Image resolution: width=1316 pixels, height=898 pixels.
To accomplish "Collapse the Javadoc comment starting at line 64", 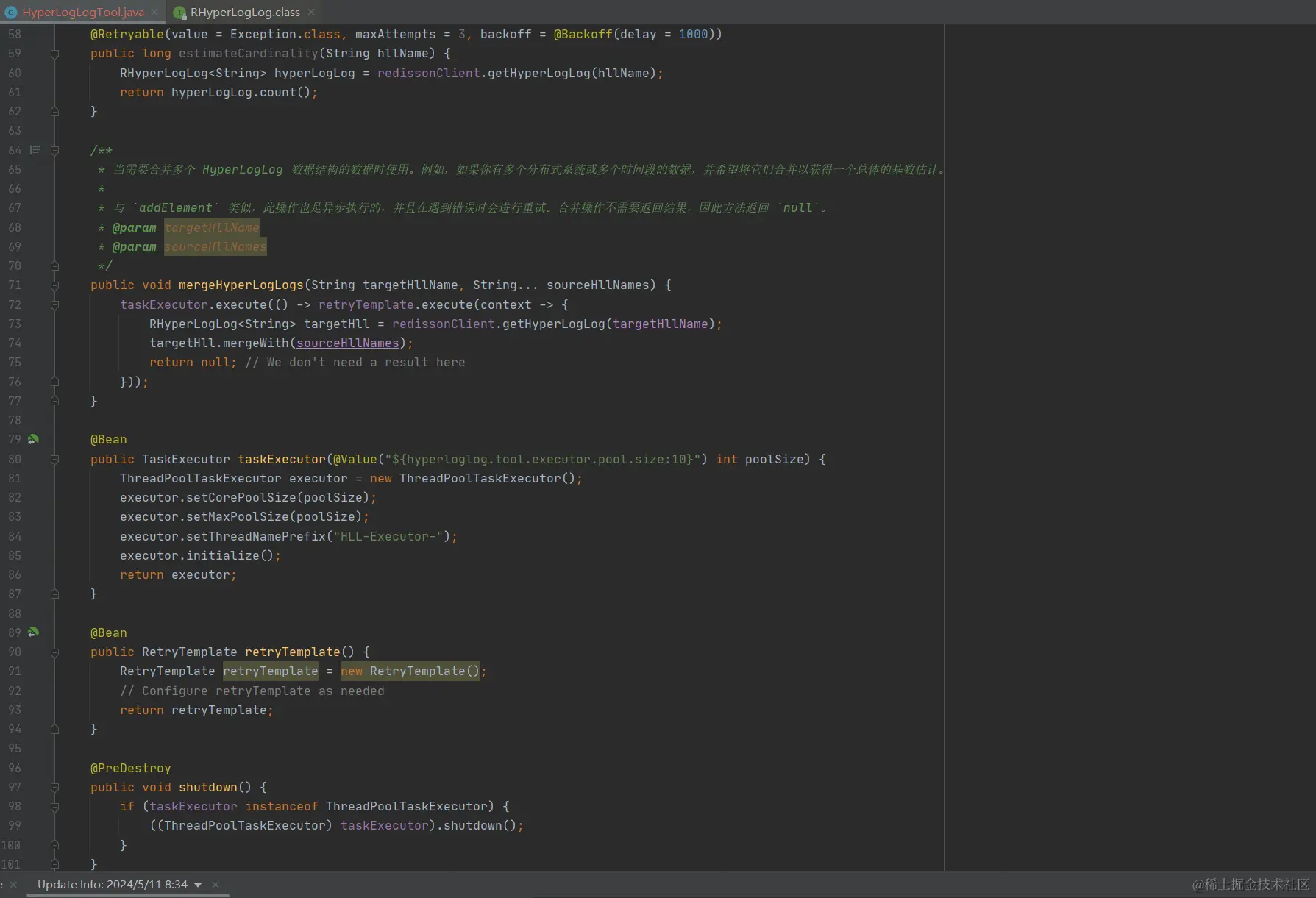I will [54, 150].
